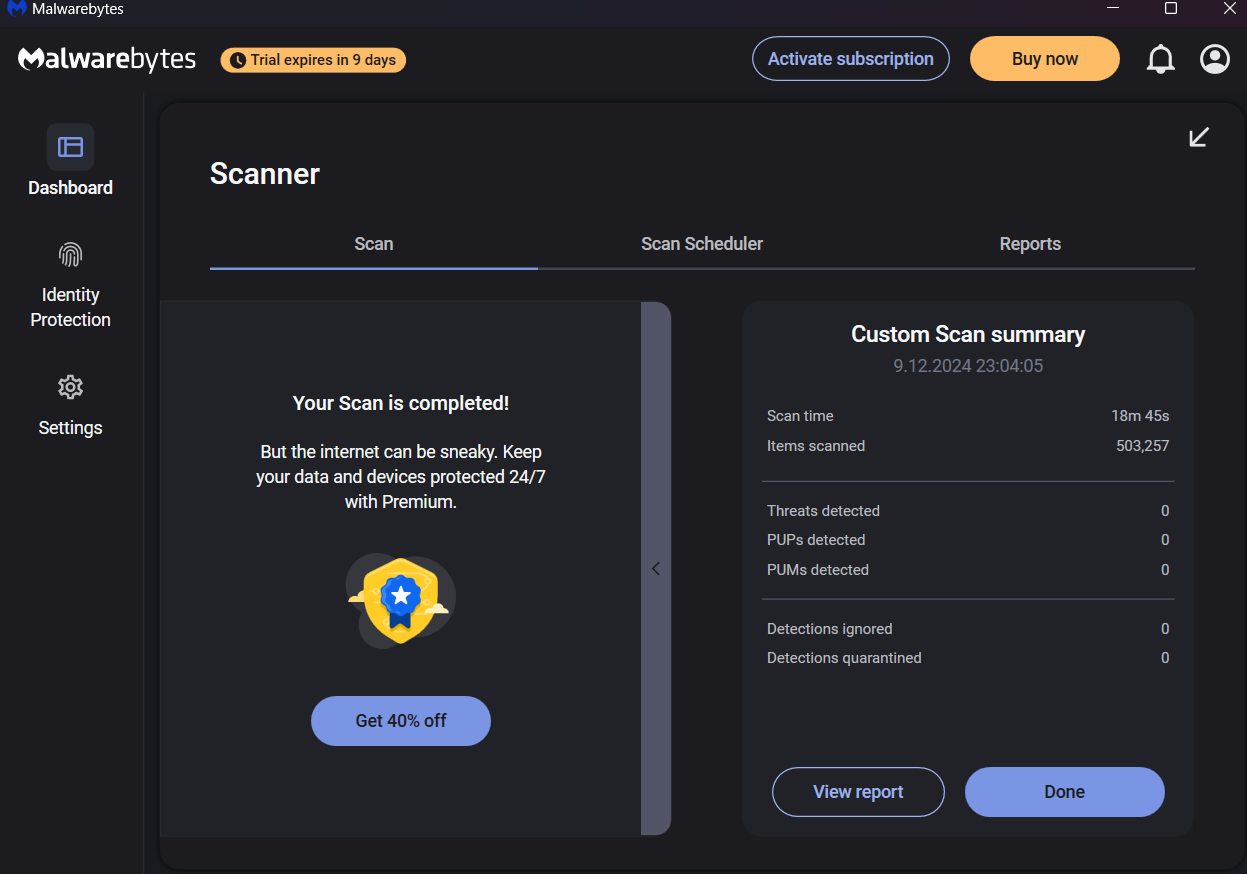Click the Items scanned label
The width and height of the screenshot is (1247, 874).
816,446
